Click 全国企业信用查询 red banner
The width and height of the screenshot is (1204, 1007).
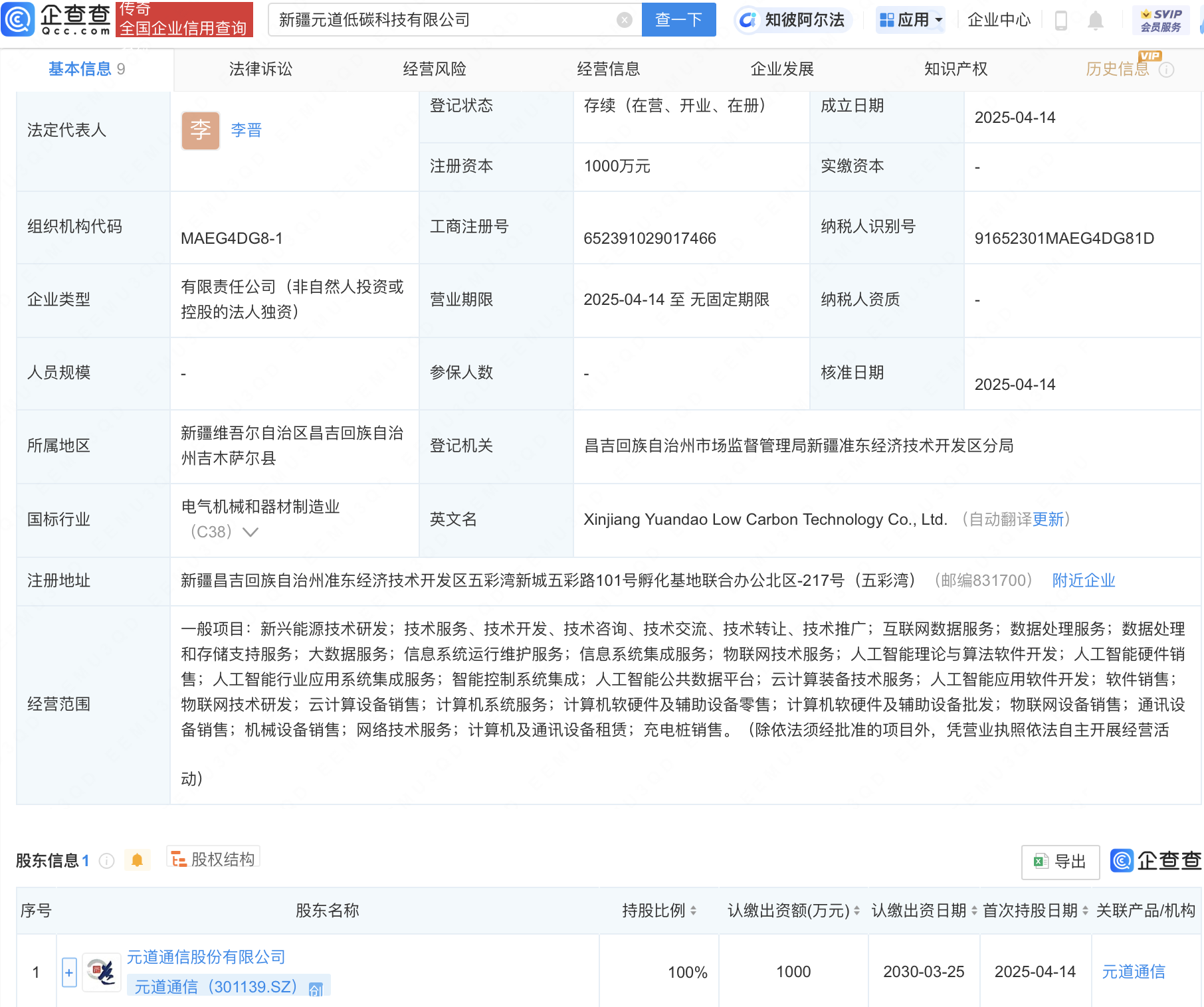click(184, 19)
